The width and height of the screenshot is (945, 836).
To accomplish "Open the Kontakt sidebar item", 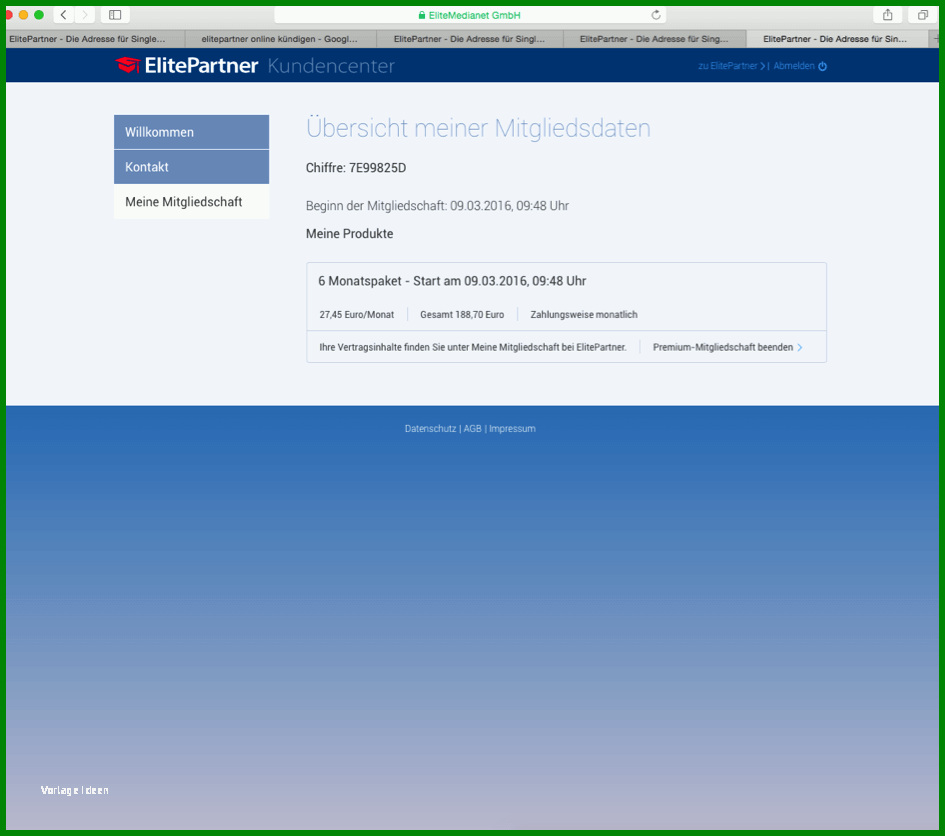I will [192, 167].
